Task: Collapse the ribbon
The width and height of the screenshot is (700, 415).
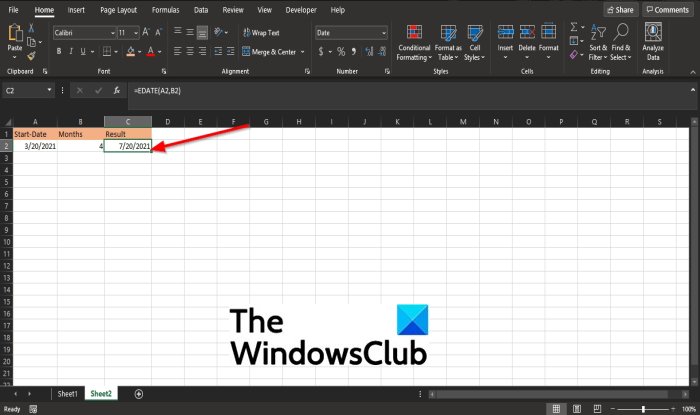Action: click(x=693, y=72)
